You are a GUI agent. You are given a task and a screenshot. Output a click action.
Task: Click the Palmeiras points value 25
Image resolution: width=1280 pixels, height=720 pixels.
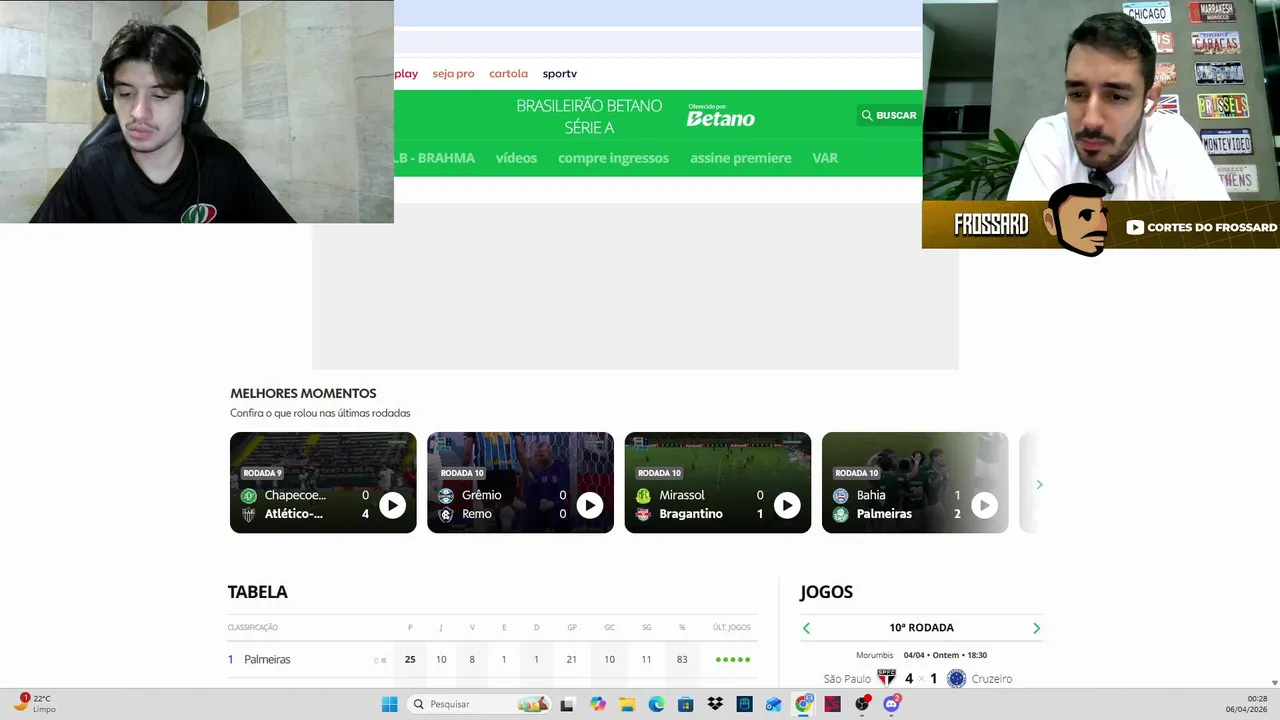410,660
